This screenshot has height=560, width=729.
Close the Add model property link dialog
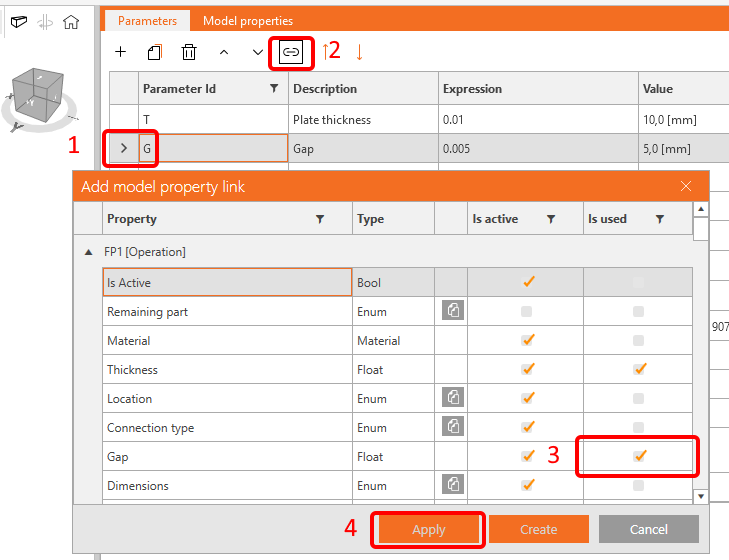pos(686,186)
